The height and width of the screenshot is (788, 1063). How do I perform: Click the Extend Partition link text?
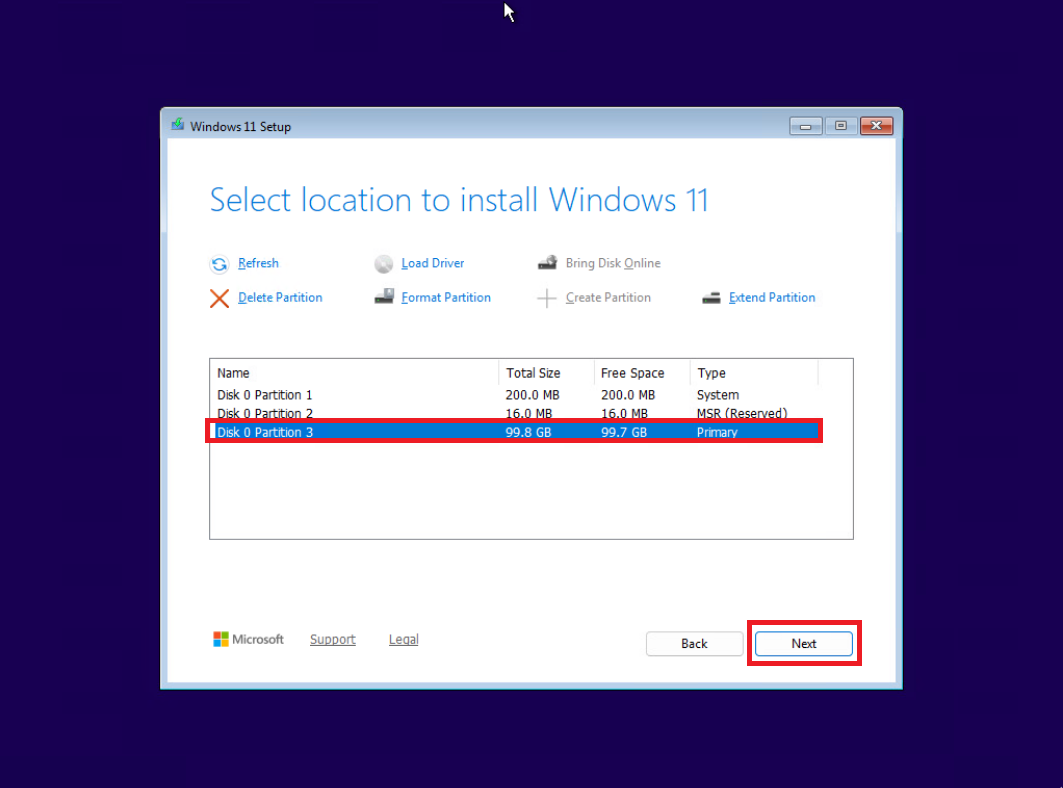point(772,298)
